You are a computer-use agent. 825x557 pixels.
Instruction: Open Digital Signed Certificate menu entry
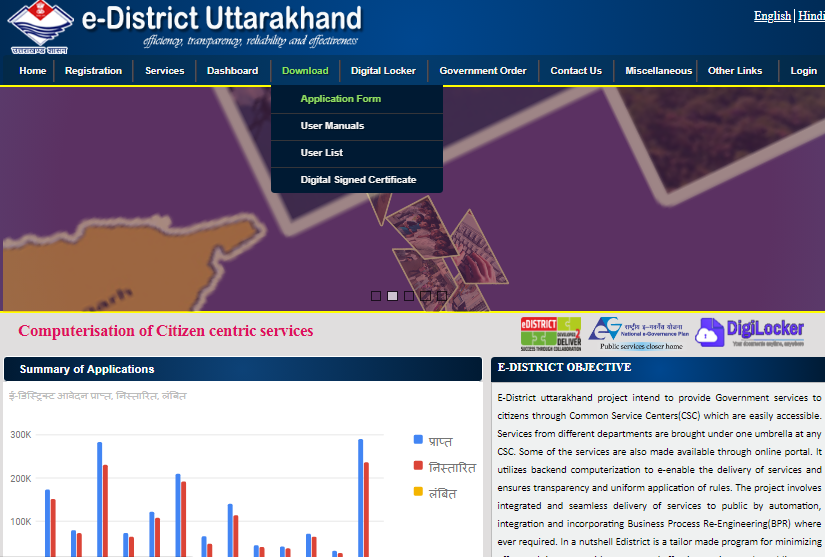pyautogui.click(x=358, y=180)
